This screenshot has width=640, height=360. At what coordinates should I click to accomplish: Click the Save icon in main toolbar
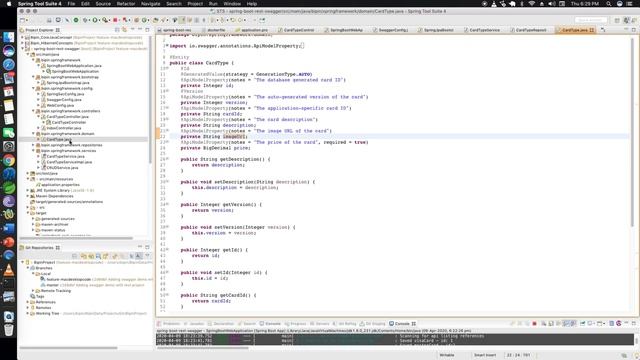[49, 20]
